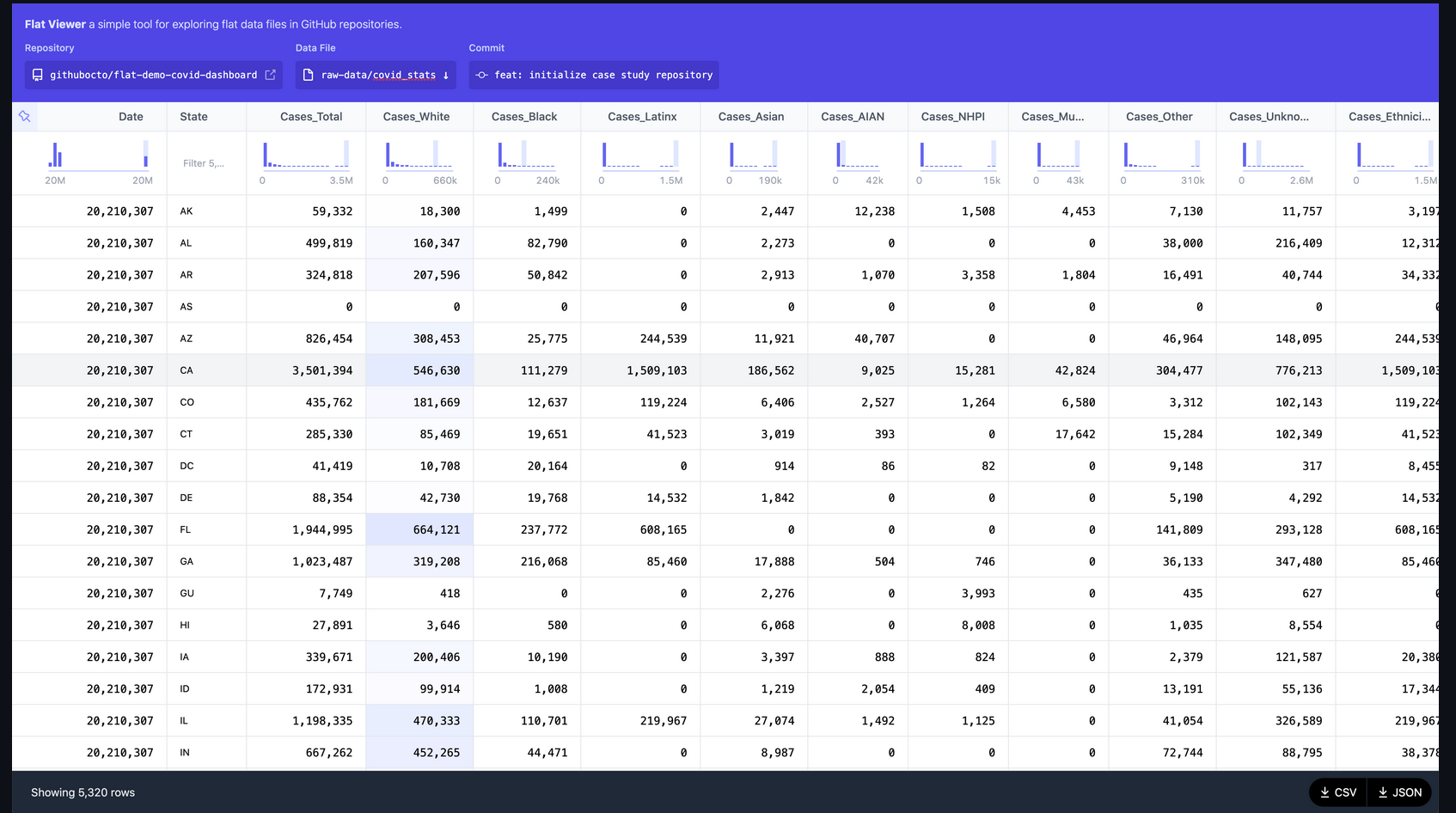
Task: Click the repository book icon
Action: coord(38,75)
